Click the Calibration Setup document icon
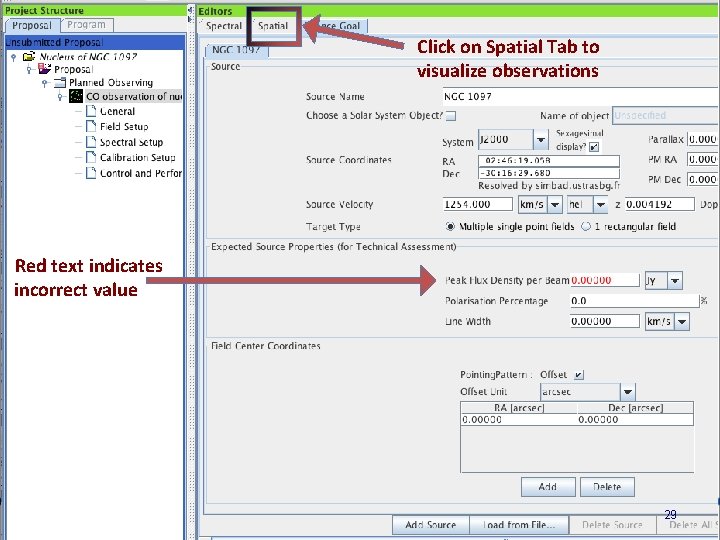Image resolution: width=720 pixels, height=540 pixels. coord(91,158)
